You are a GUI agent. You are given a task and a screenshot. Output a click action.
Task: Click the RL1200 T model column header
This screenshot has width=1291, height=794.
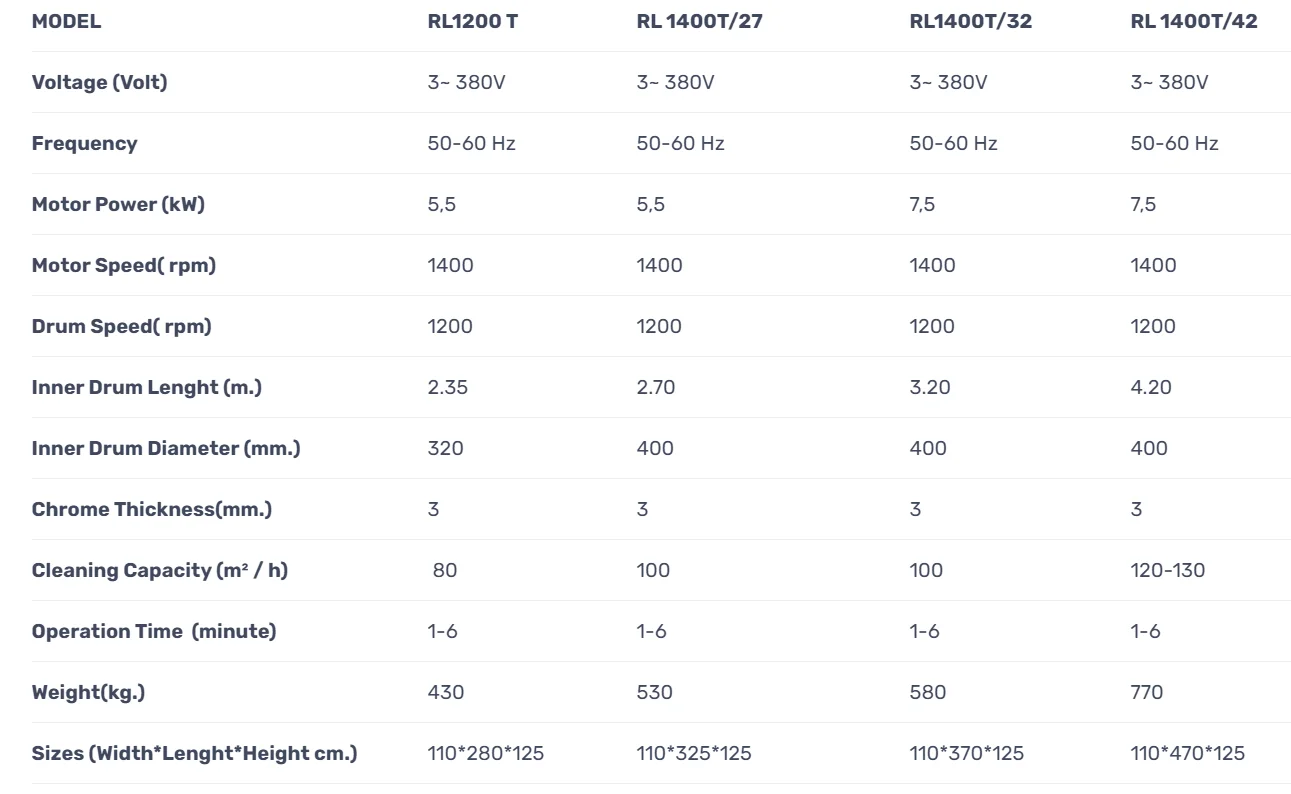point(472,21)
